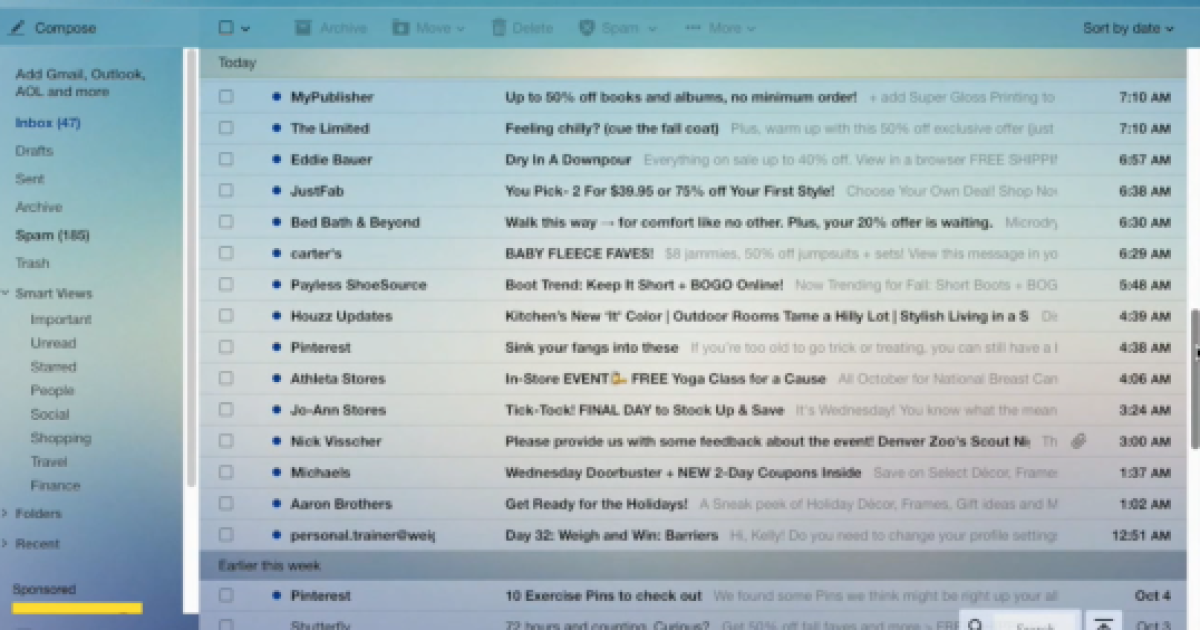Click the message list vertical scrollbar thumb

pyautogui.click(x=1195, y=378)
